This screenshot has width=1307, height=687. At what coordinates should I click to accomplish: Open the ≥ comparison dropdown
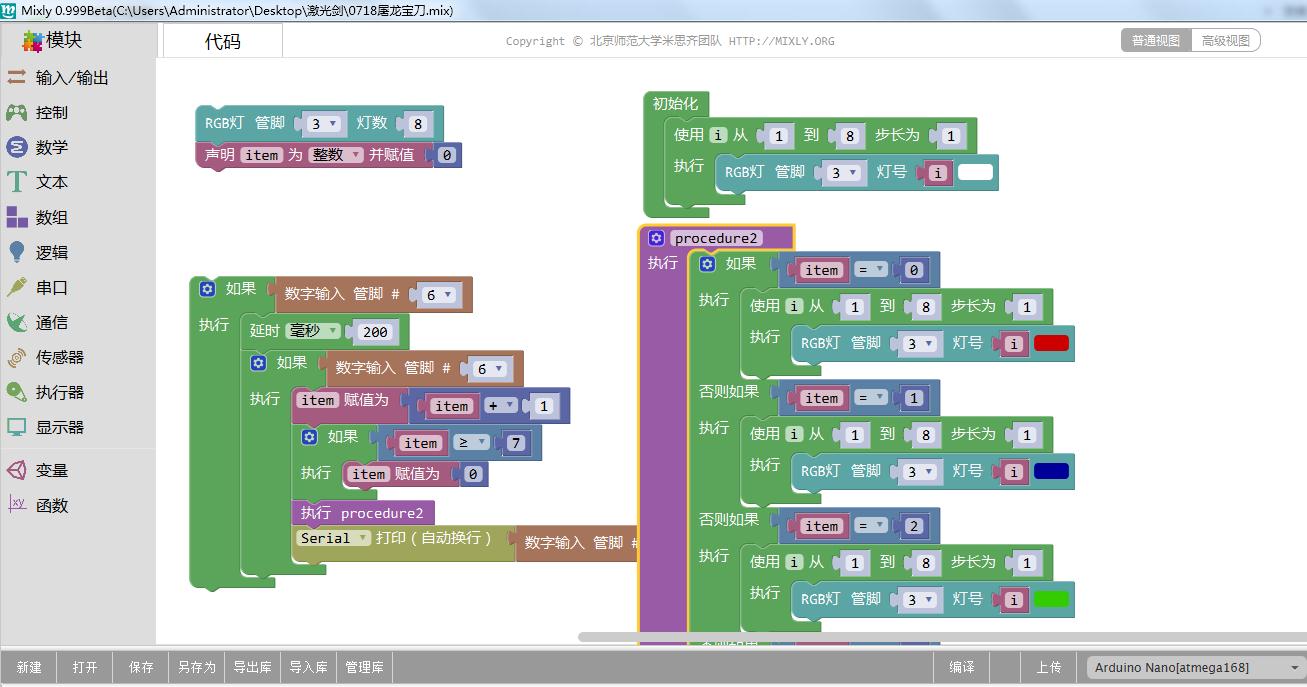tap(472, 443)
